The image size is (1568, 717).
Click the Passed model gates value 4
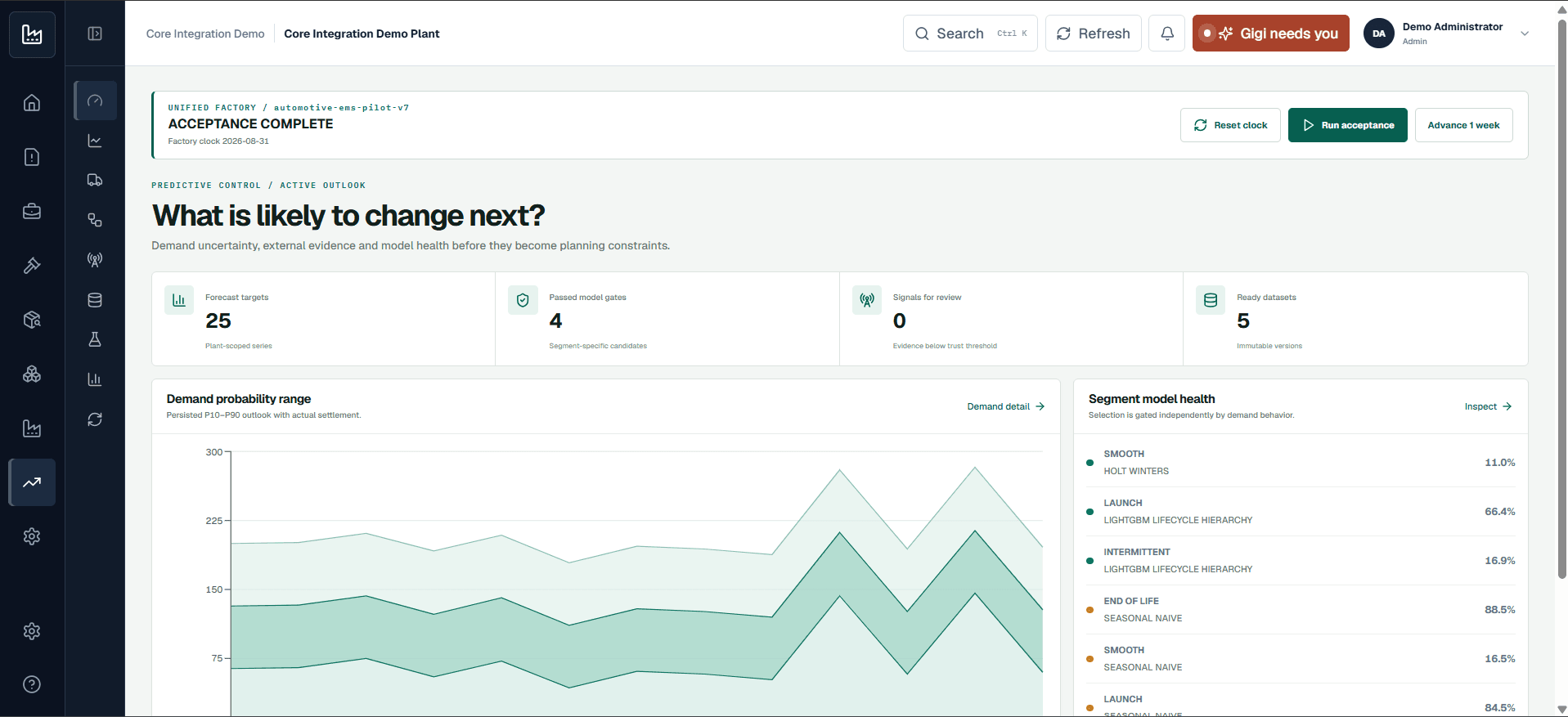tap(556, 320)
